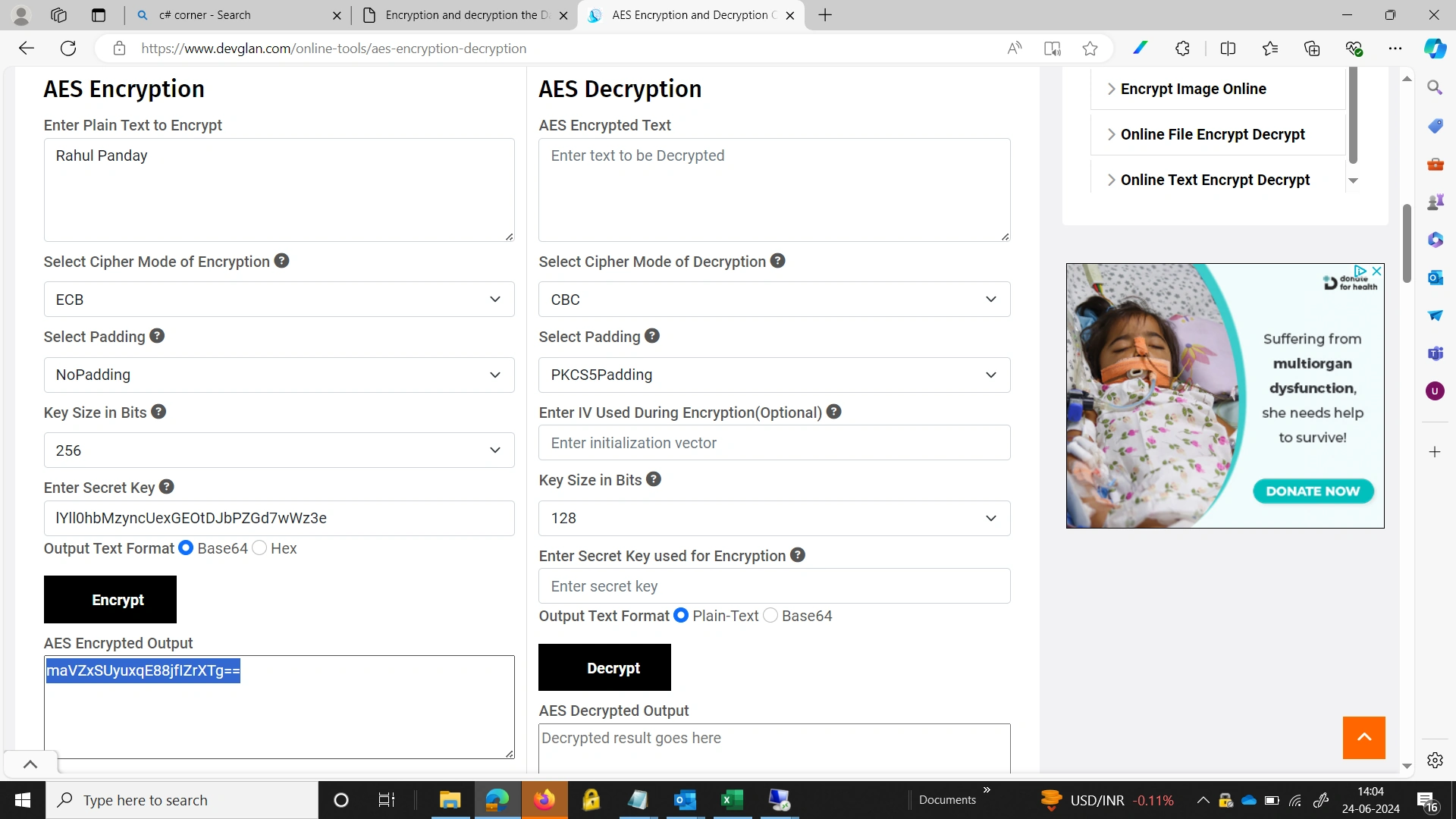Choose Plain-Text output format radio

[681, 615]
